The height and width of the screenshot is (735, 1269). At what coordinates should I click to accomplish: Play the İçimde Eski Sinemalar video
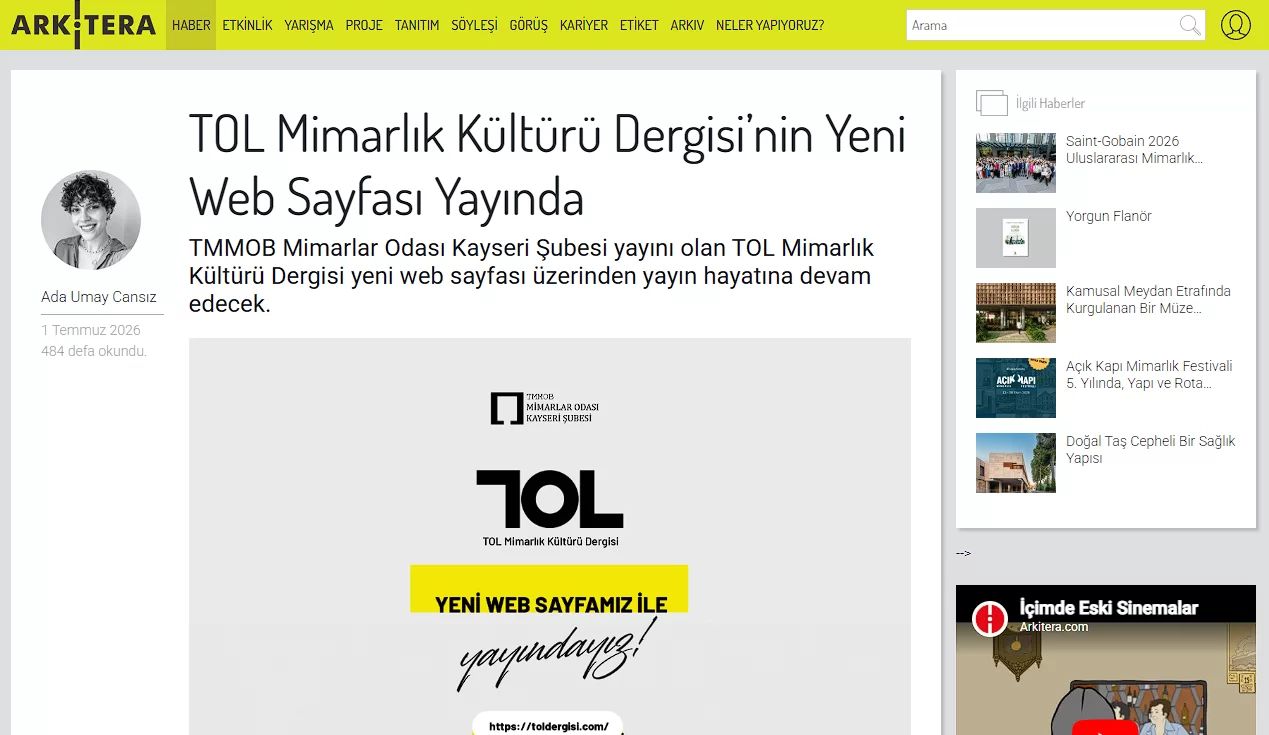[1105, 728]
